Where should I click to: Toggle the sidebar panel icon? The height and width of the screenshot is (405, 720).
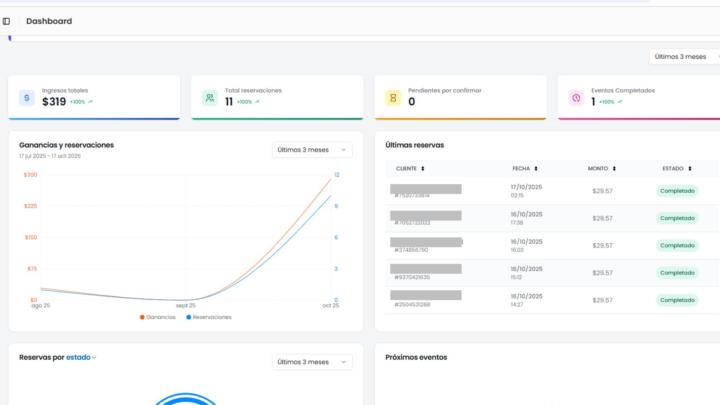[7, 21]
